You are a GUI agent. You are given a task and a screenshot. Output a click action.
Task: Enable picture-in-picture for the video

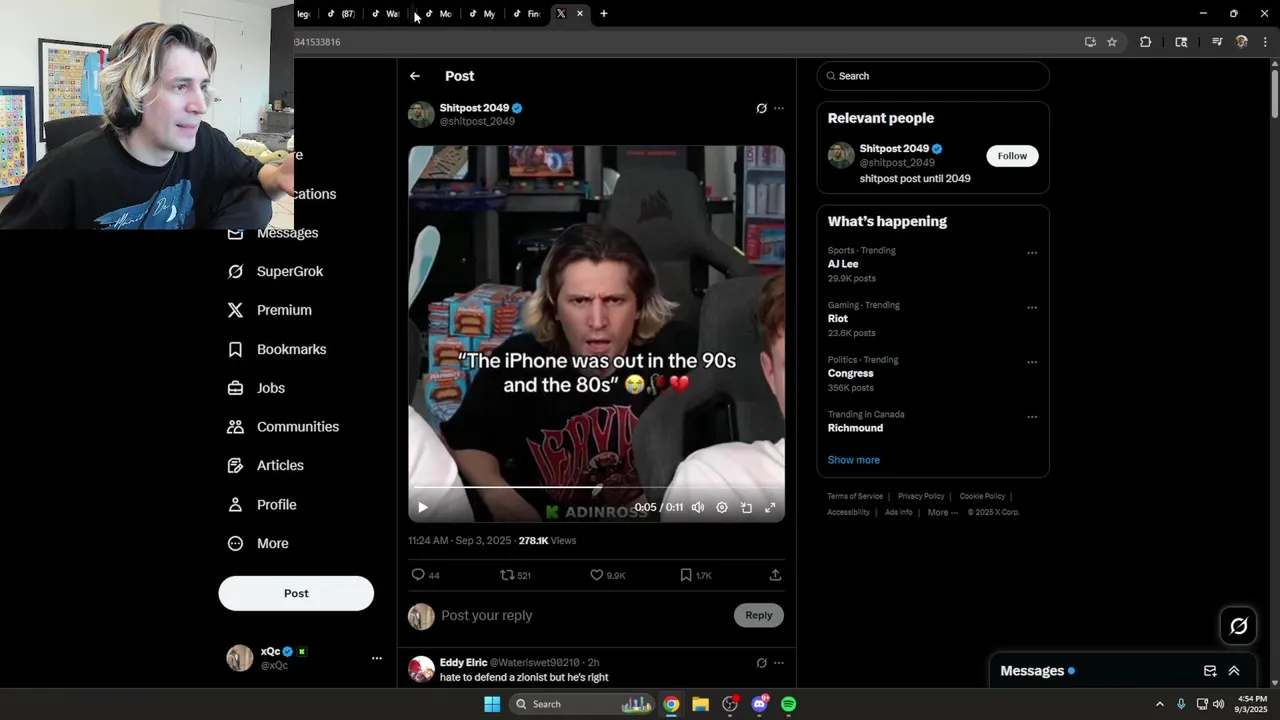[x=746, y=508]
